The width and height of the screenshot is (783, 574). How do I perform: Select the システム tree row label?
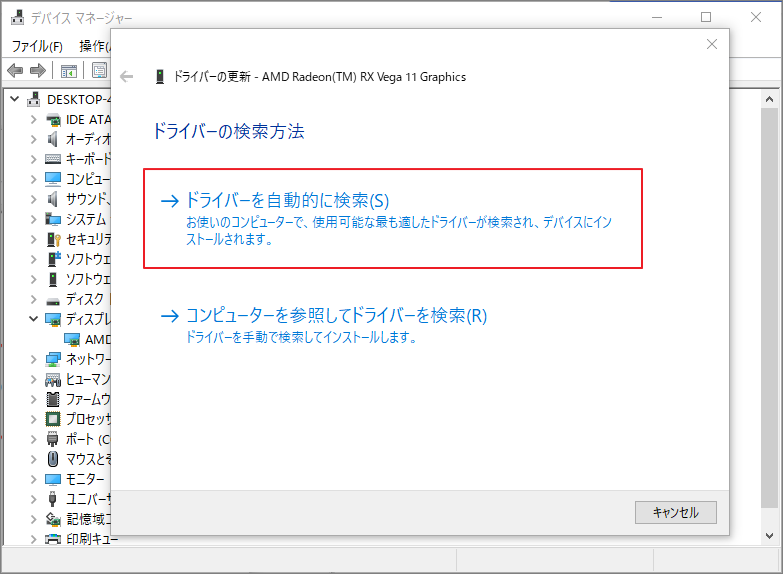point(86,219)
